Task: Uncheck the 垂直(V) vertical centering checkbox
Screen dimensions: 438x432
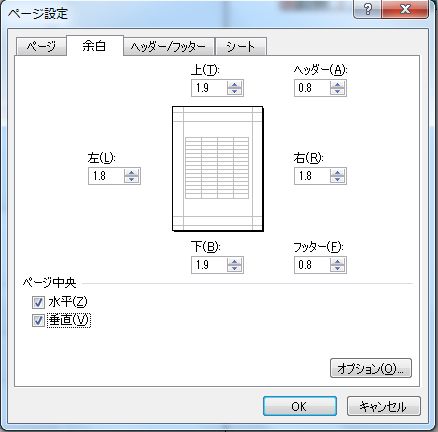Action: pos(38,321)
